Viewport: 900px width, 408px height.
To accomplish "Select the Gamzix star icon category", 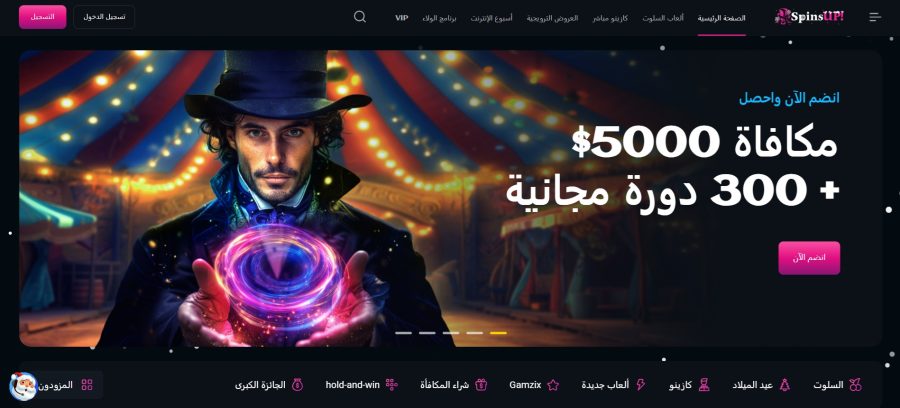I will (534, 385).
